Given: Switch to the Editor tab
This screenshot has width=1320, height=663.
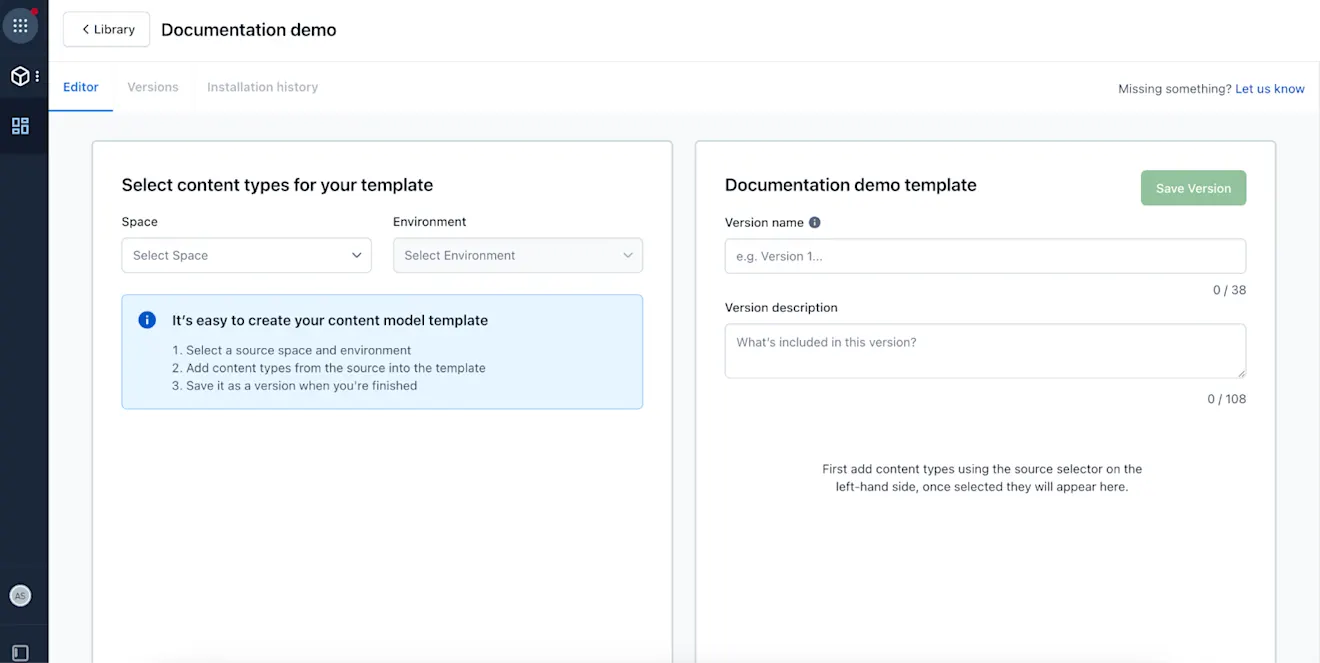Looking at the screenshot, I should pyautogui.click(x=81, y=87).
